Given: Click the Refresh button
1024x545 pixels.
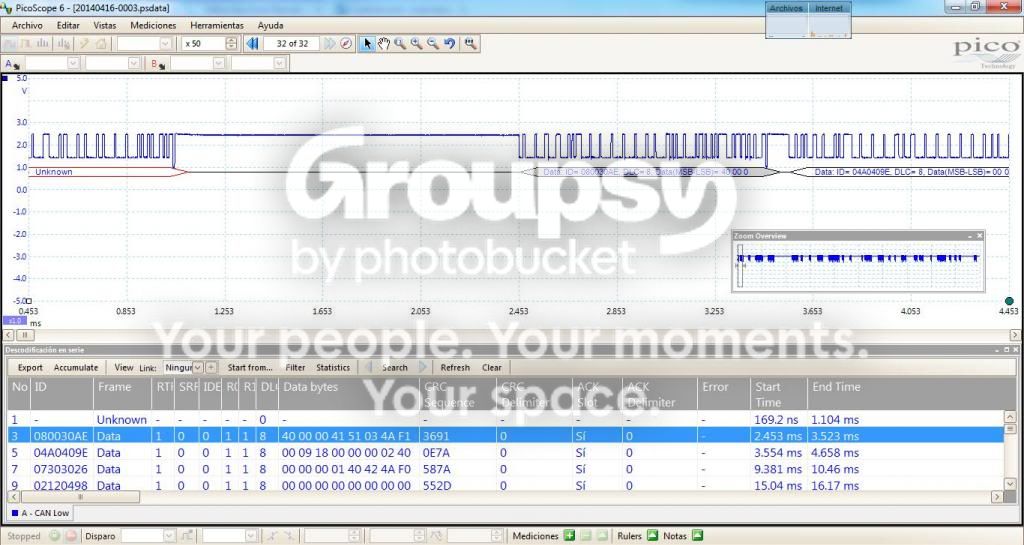Looking at the screenshot, I should pyautogui.click(x=455, y=367).
